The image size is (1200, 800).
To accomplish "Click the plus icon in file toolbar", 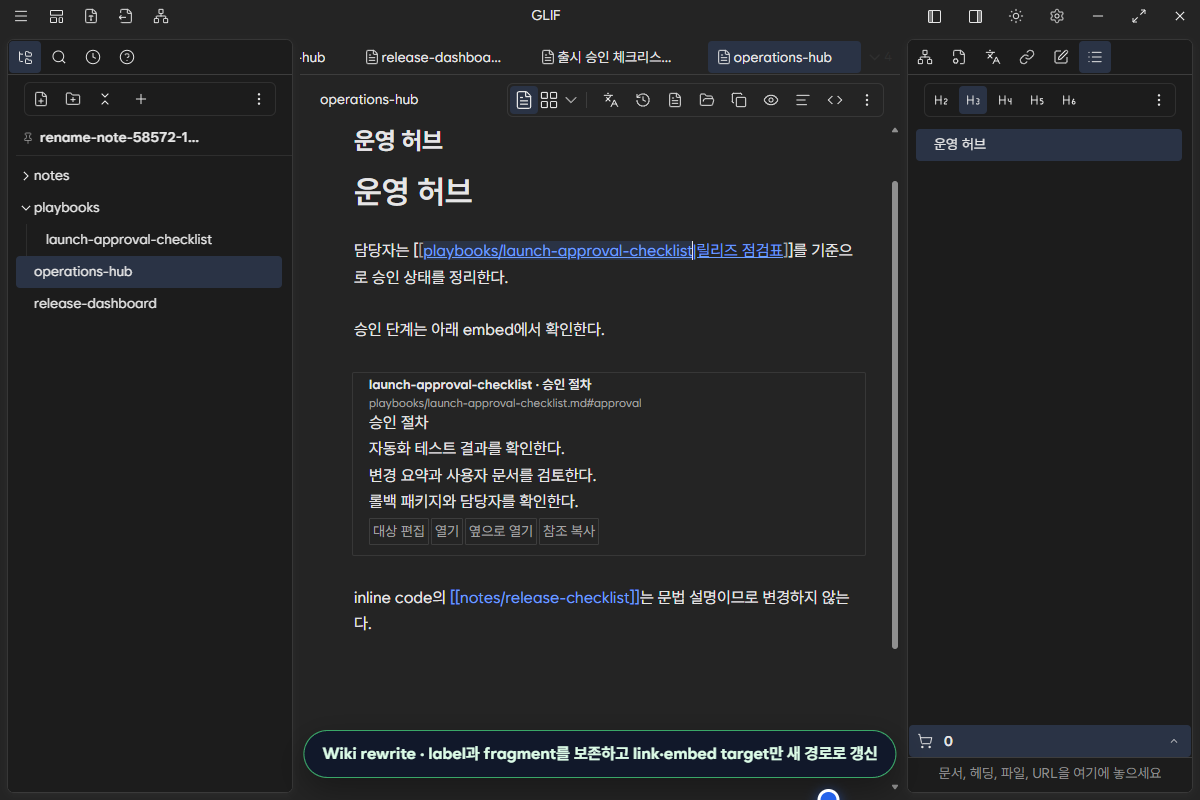I will click(141, 99).
